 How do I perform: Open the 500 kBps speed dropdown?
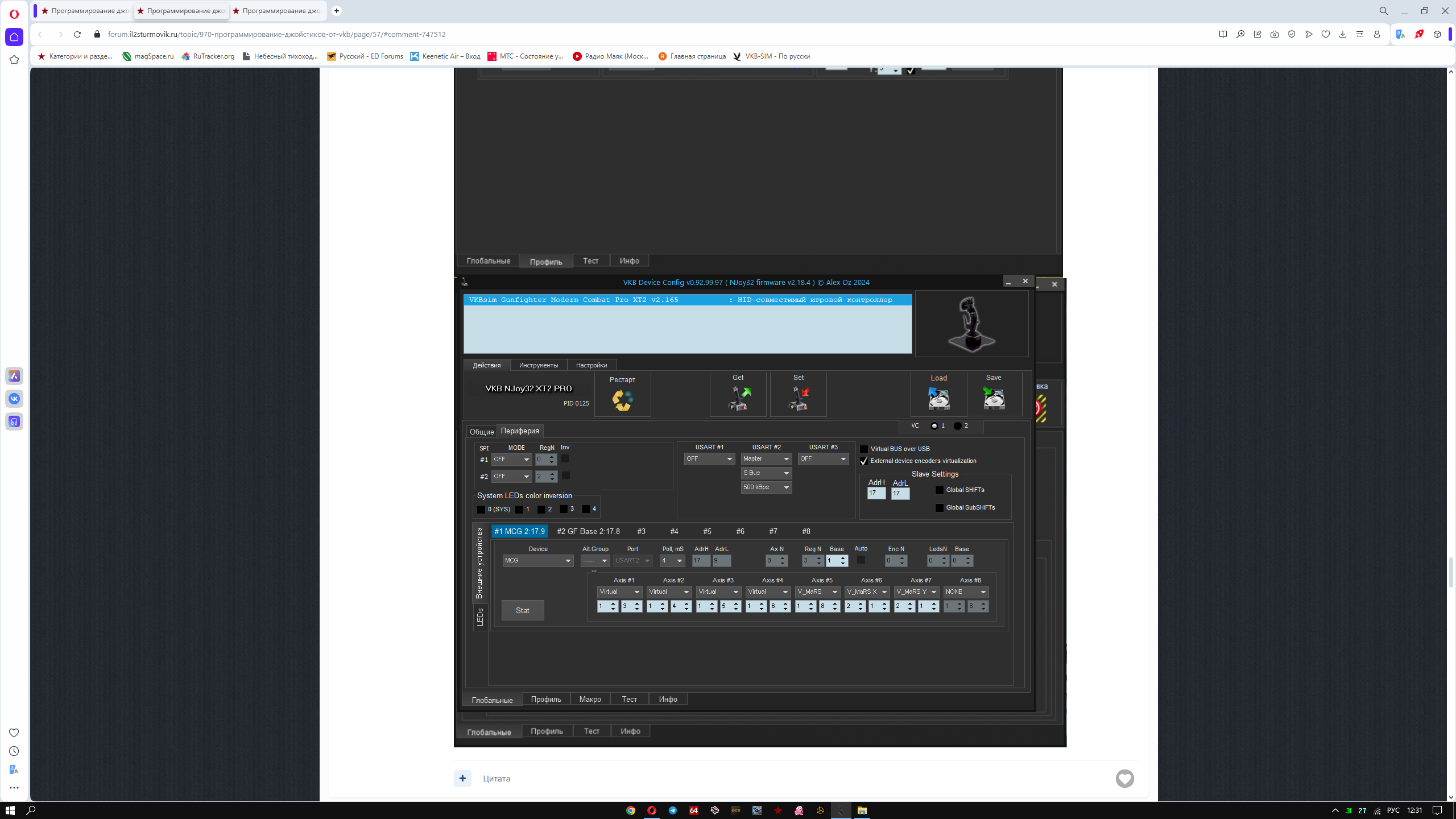click(x=766, y=487)
